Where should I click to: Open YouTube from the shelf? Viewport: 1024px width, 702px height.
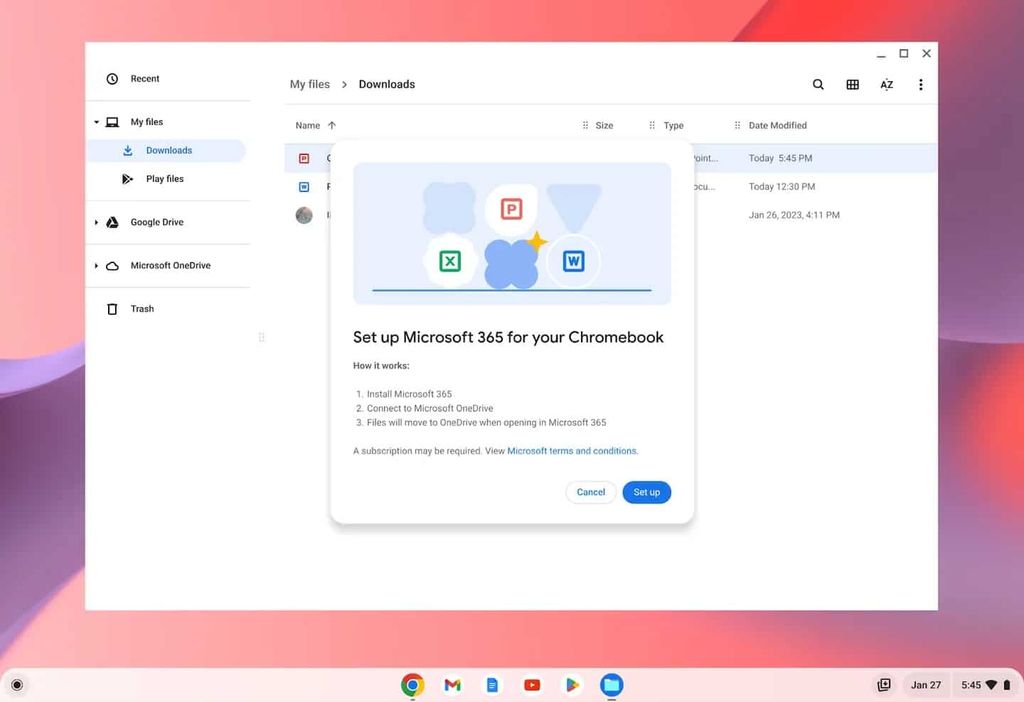(532, 685)
